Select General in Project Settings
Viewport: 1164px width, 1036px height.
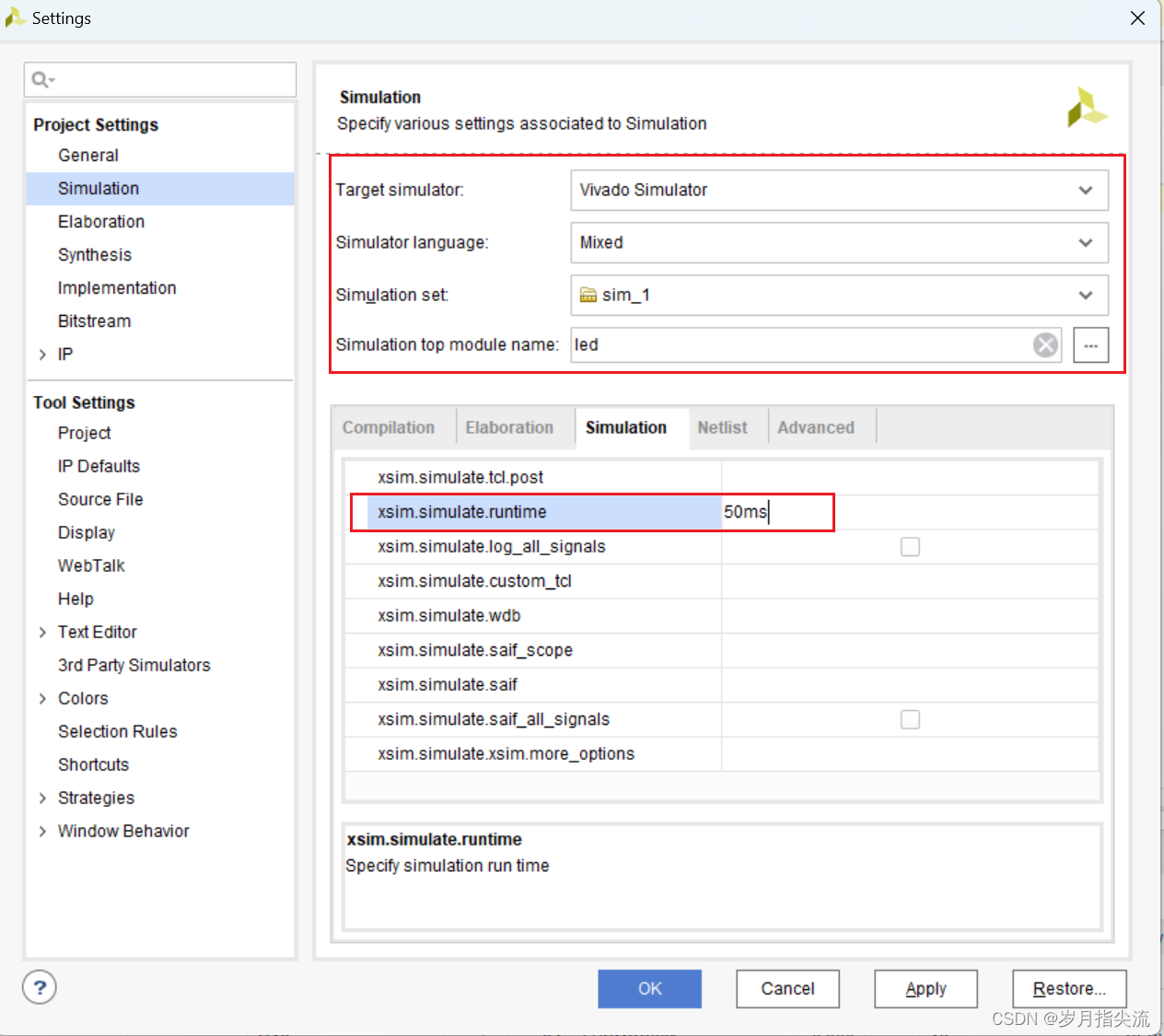coord(88,156)
